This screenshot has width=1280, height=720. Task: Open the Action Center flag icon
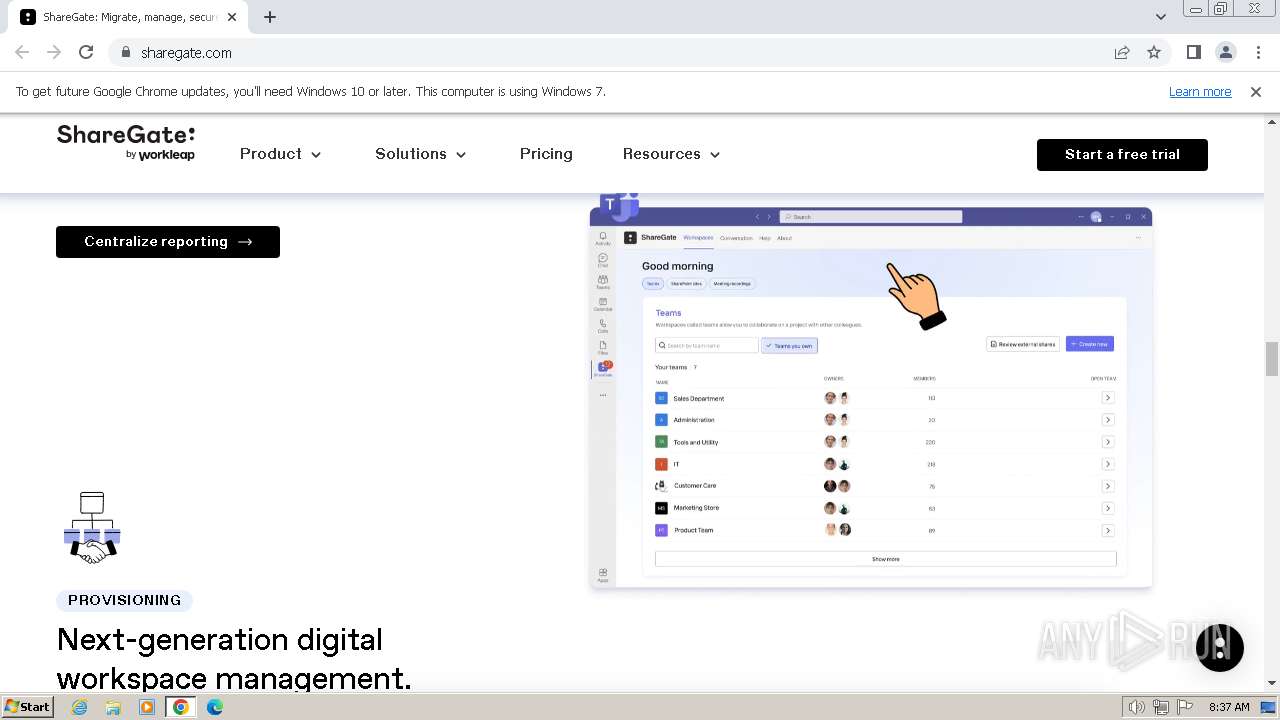tap(1184, 707)
